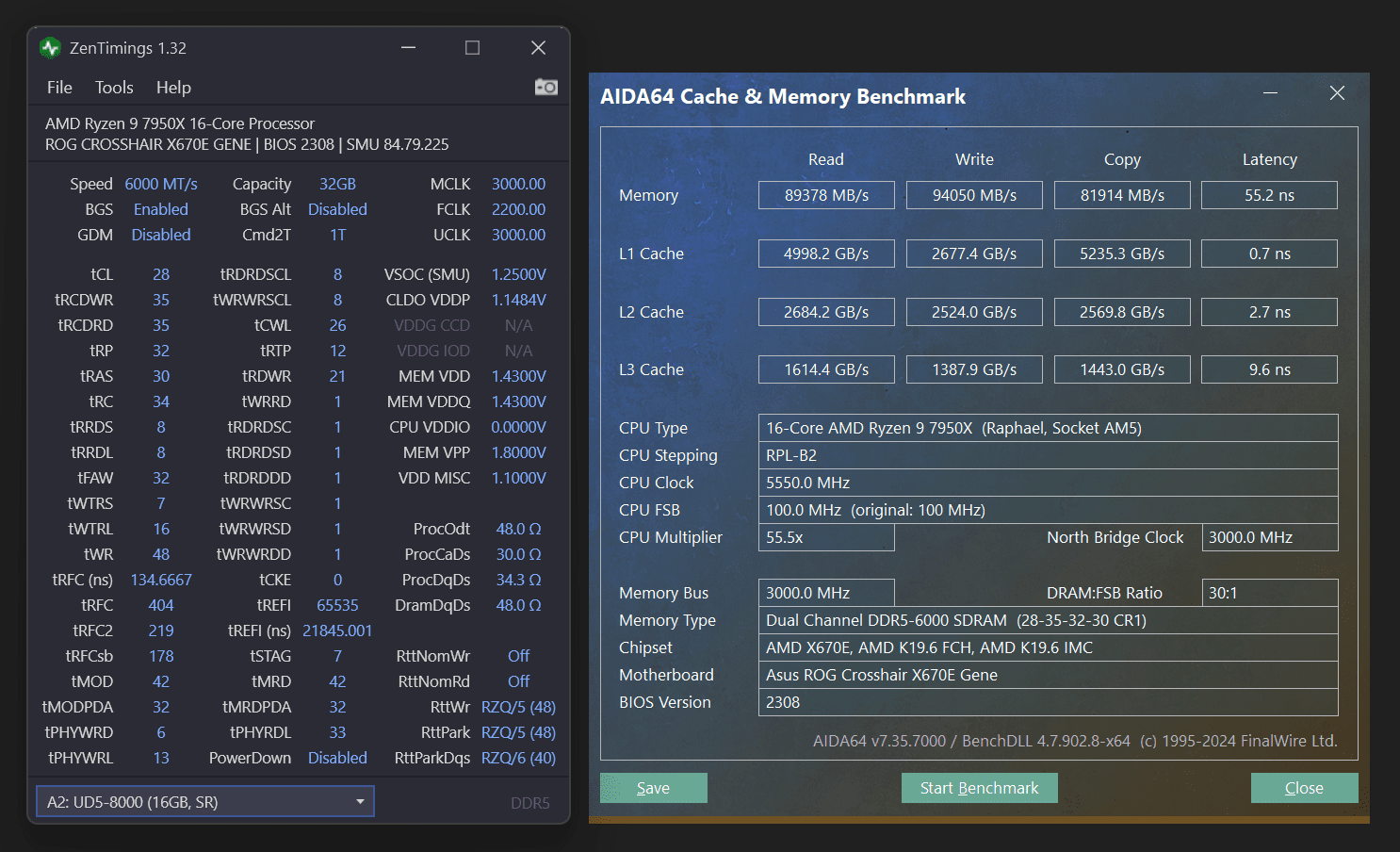The width and height of the screenshot is (1400, 852).
Task: Click RttWr value RZQ/5 (48)
Action: coord(518,707)
